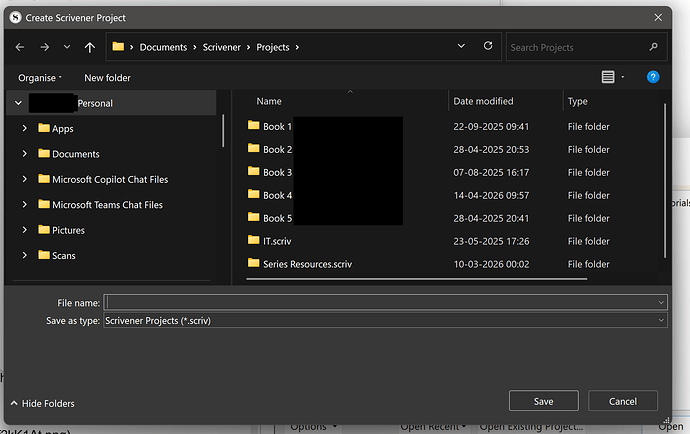Change the view layout icon
Image resolution: width=690 pixels, height=434 pixels.
point(608,77)
